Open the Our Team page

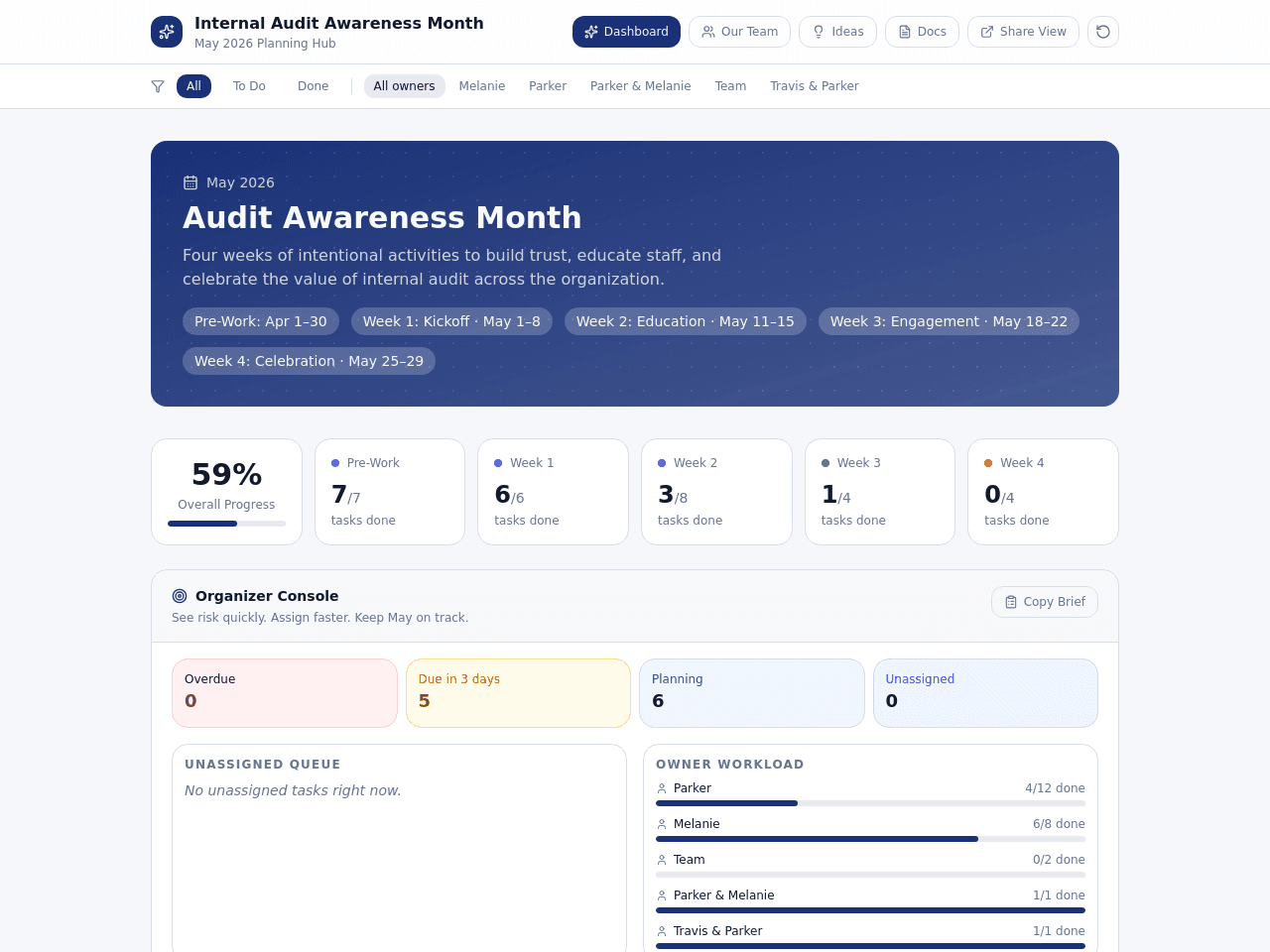(739, 32)
